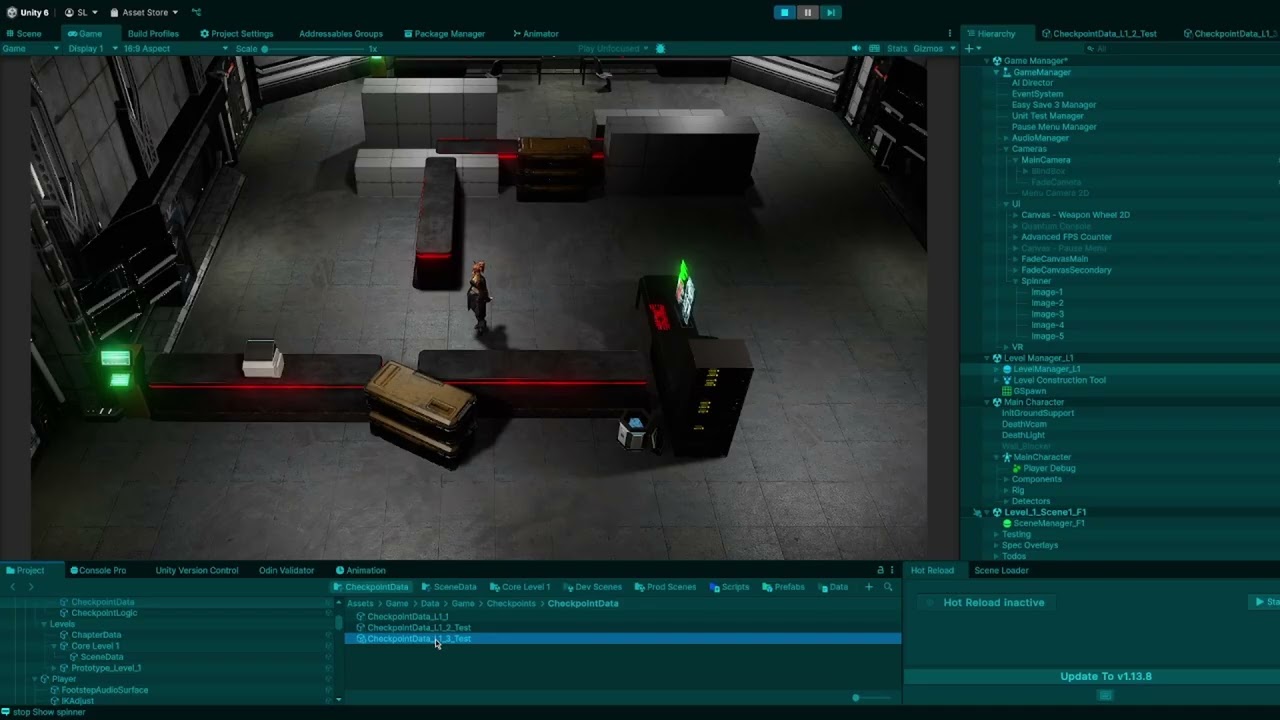Open the Addressables Groups tab
Image resolution: width=1280 pixels, height=720 pixels.
pyautogui.click(x=341, y=33)
